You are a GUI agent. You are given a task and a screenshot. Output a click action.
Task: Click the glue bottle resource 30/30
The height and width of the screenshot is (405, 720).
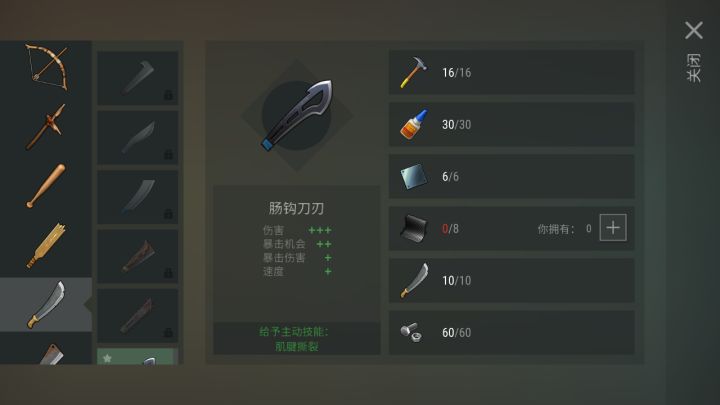coord(512,124)
